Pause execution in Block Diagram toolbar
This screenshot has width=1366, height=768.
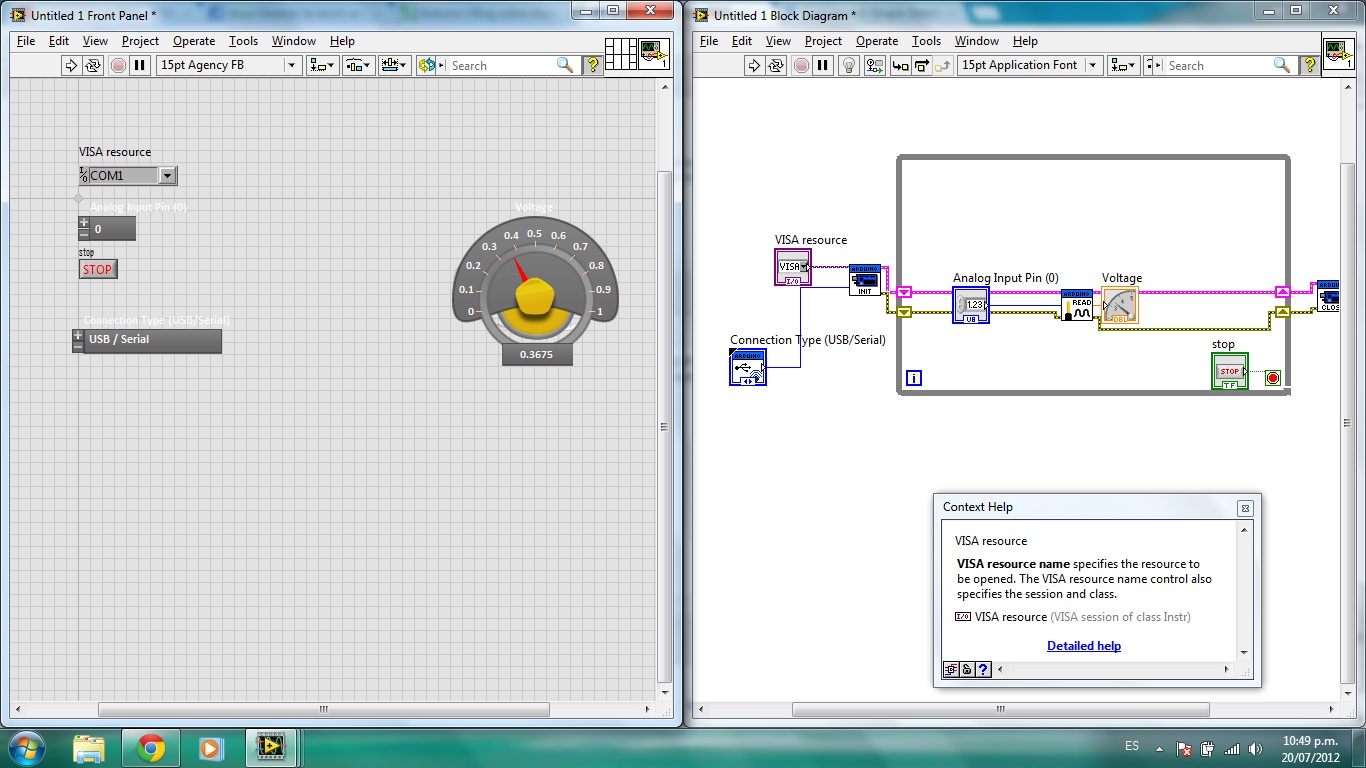point(823,66)
